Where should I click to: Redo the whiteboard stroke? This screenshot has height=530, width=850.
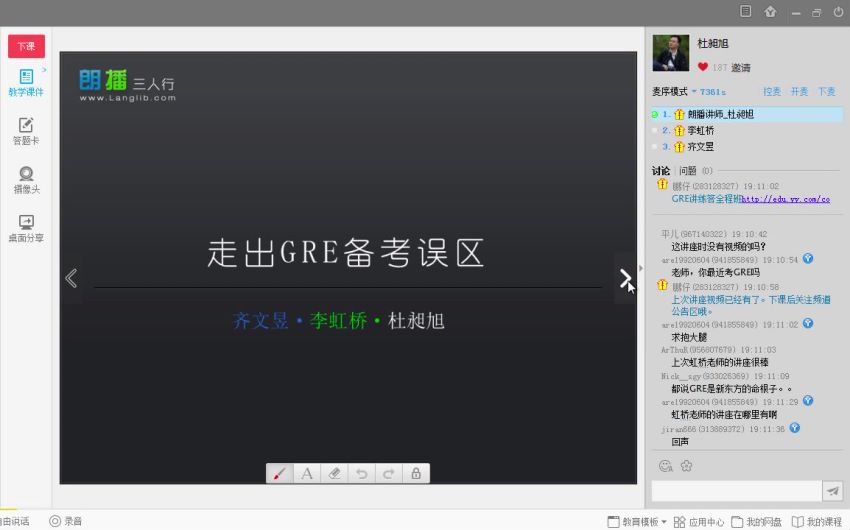coord(389,474)
